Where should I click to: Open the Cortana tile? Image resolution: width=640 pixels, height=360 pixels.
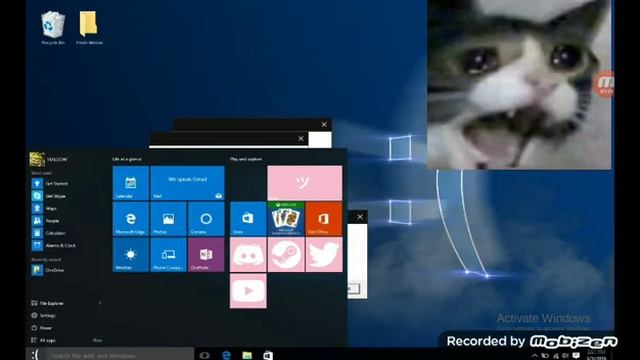pyautogui.click(x=206, y=219)
